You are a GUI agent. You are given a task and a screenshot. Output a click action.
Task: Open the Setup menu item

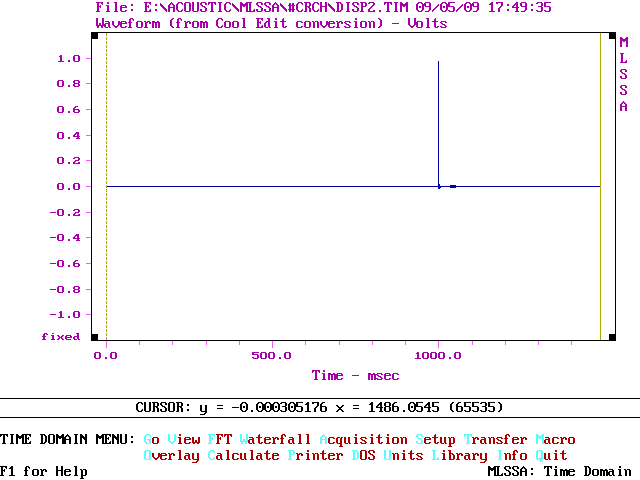(x=436, y=440)
